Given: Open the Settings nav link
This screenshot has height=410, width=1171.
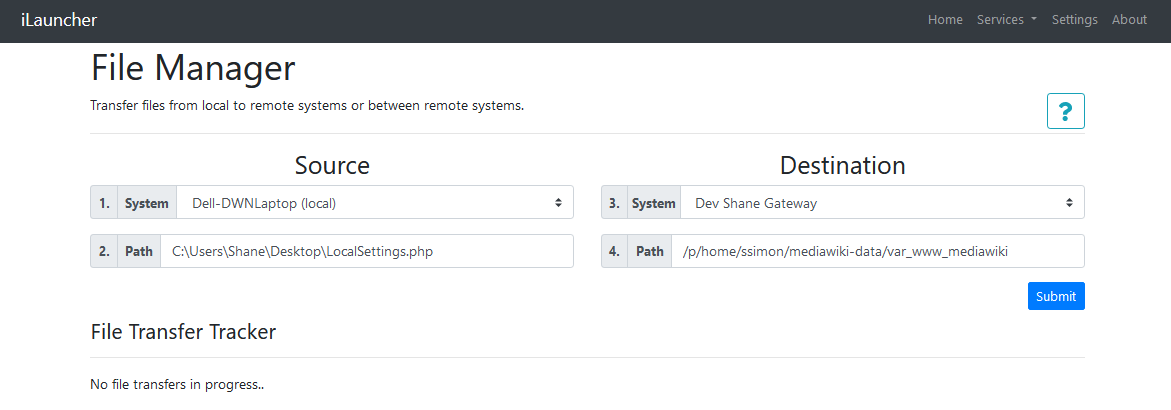Looking at the screenshot, I should tap(1074, 20).
